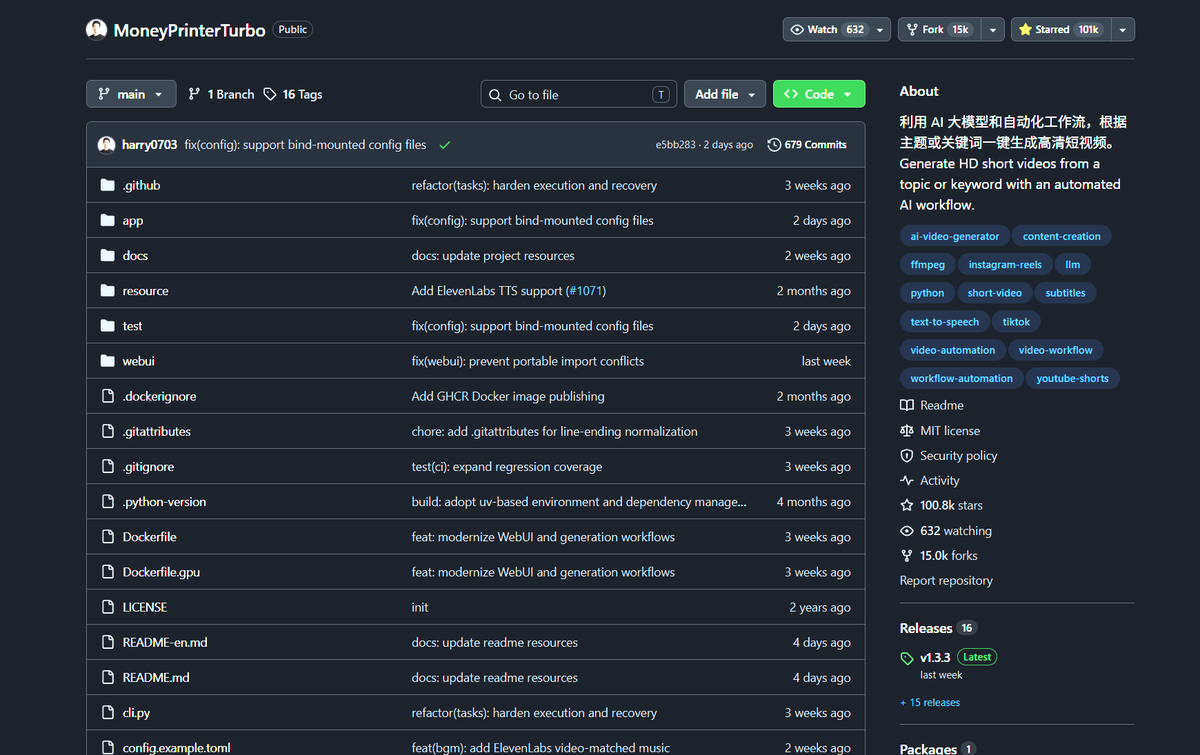Open pull request #1071 link
1200x755 pixels.
(x=586, y=291)
